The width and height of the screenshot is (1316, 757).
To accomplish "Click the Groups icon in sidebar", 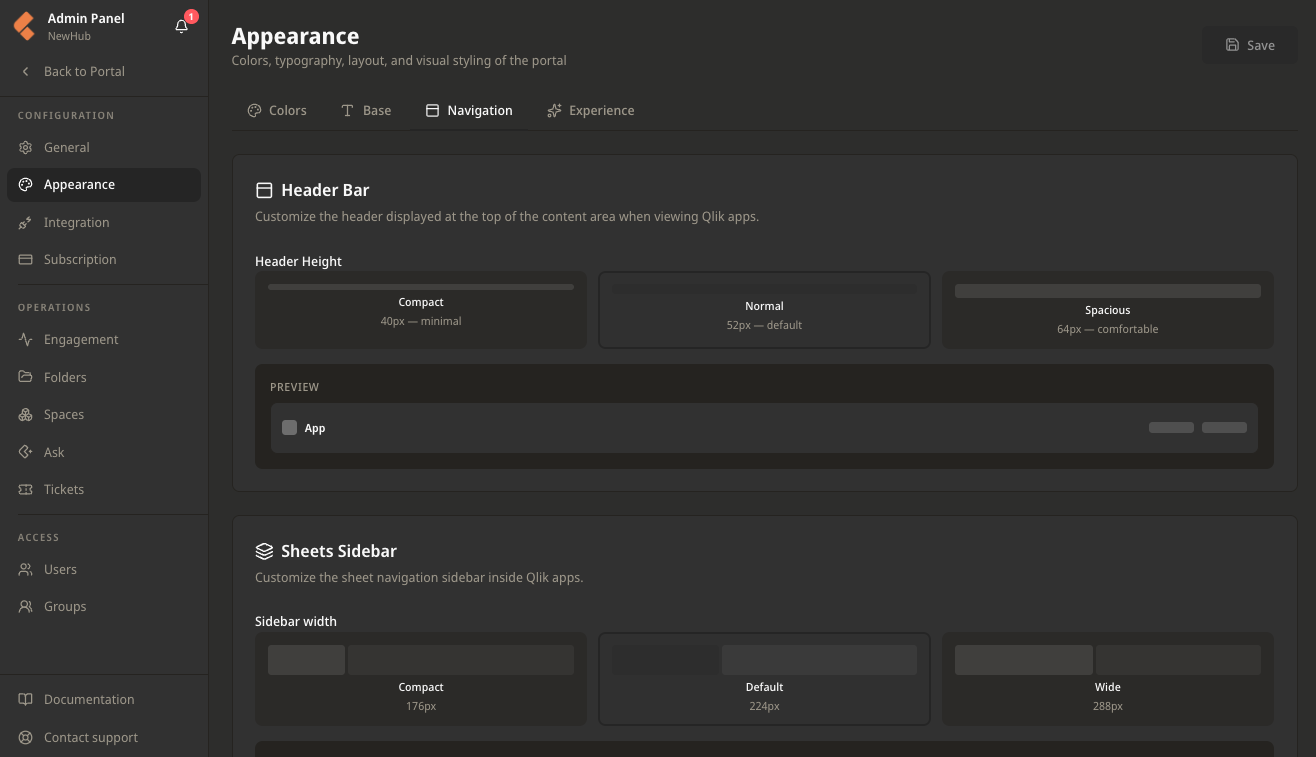I will click(x=26, y=607).
